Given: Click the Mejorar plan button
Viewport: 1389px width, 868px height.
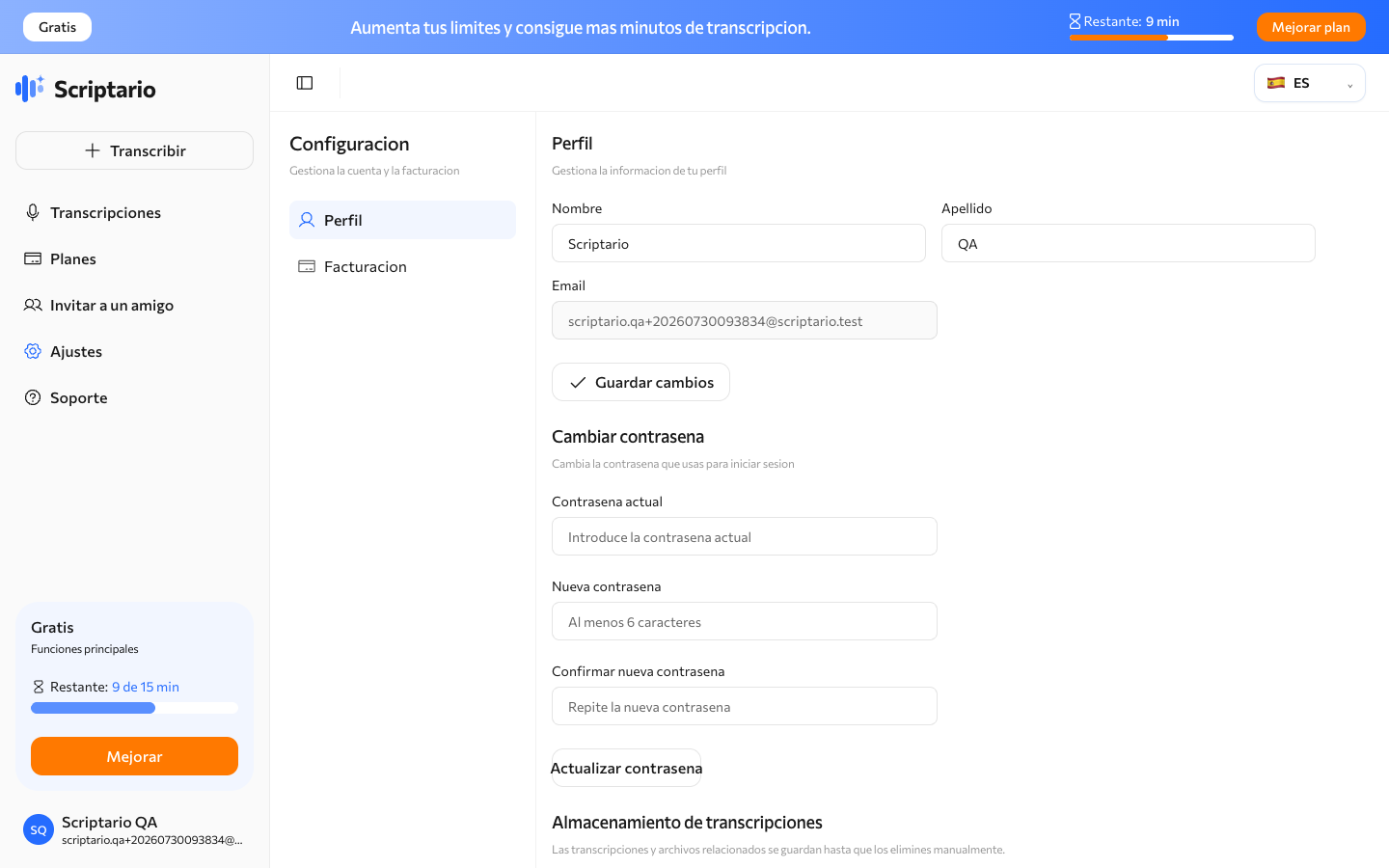Looking at the screenshot, I should coord(1311,27).
